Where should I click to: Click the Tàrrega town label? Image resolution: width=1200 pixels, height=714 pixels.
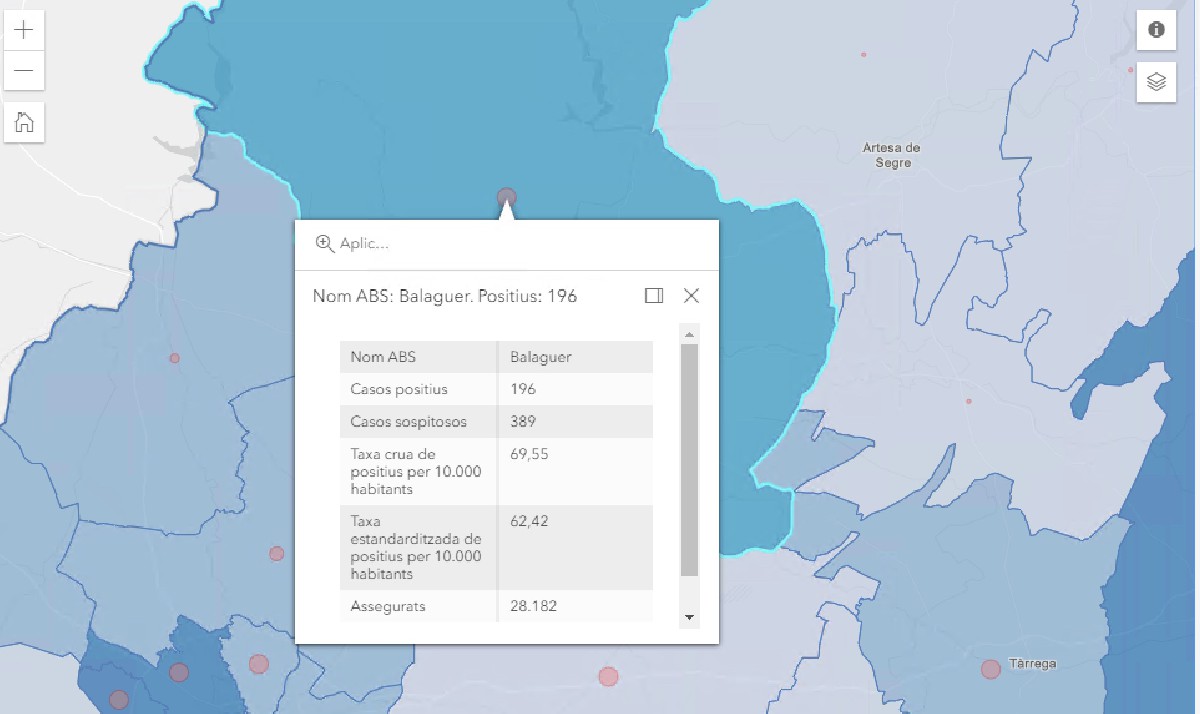click(x=1033, y=664)
